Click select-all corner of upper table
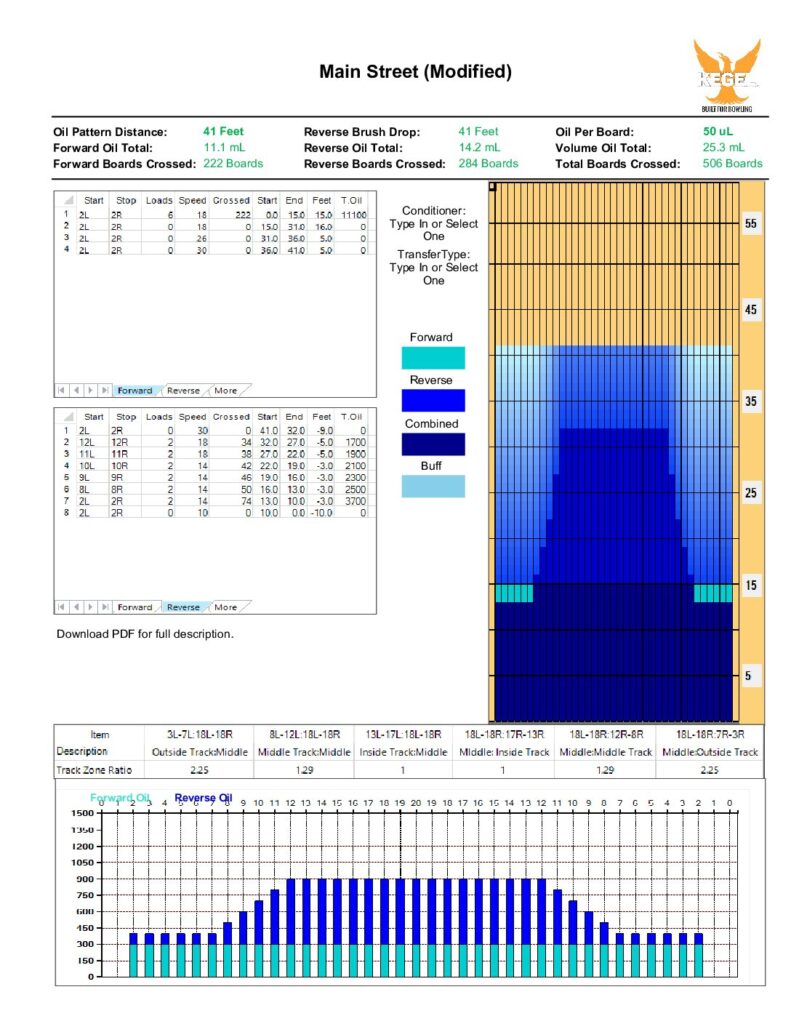 (67, 200)
